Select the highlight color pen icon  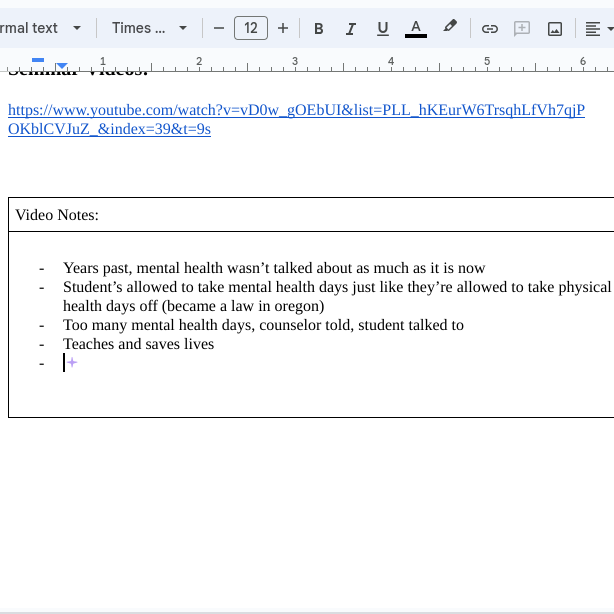coord(450,27)
